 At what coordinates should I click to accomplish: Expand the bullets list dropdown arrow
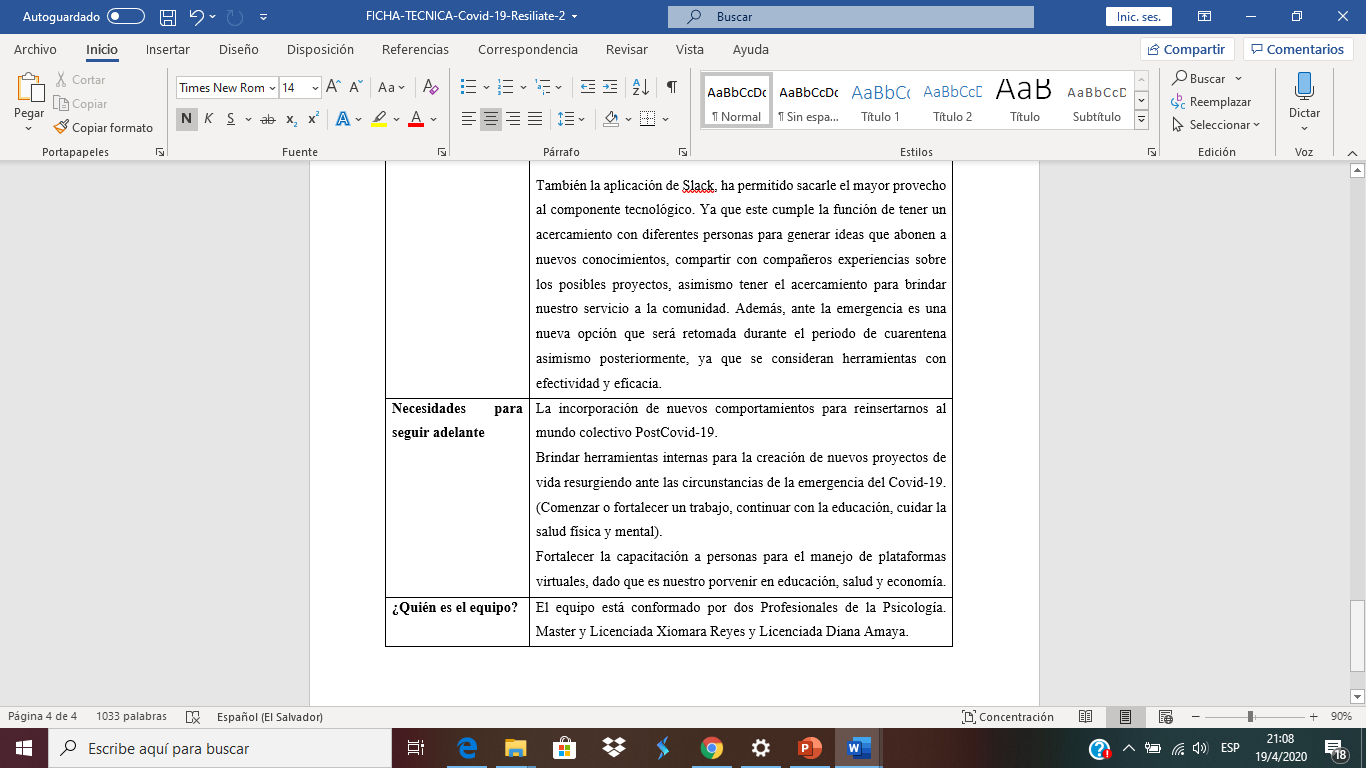click(x=486, y=88)
